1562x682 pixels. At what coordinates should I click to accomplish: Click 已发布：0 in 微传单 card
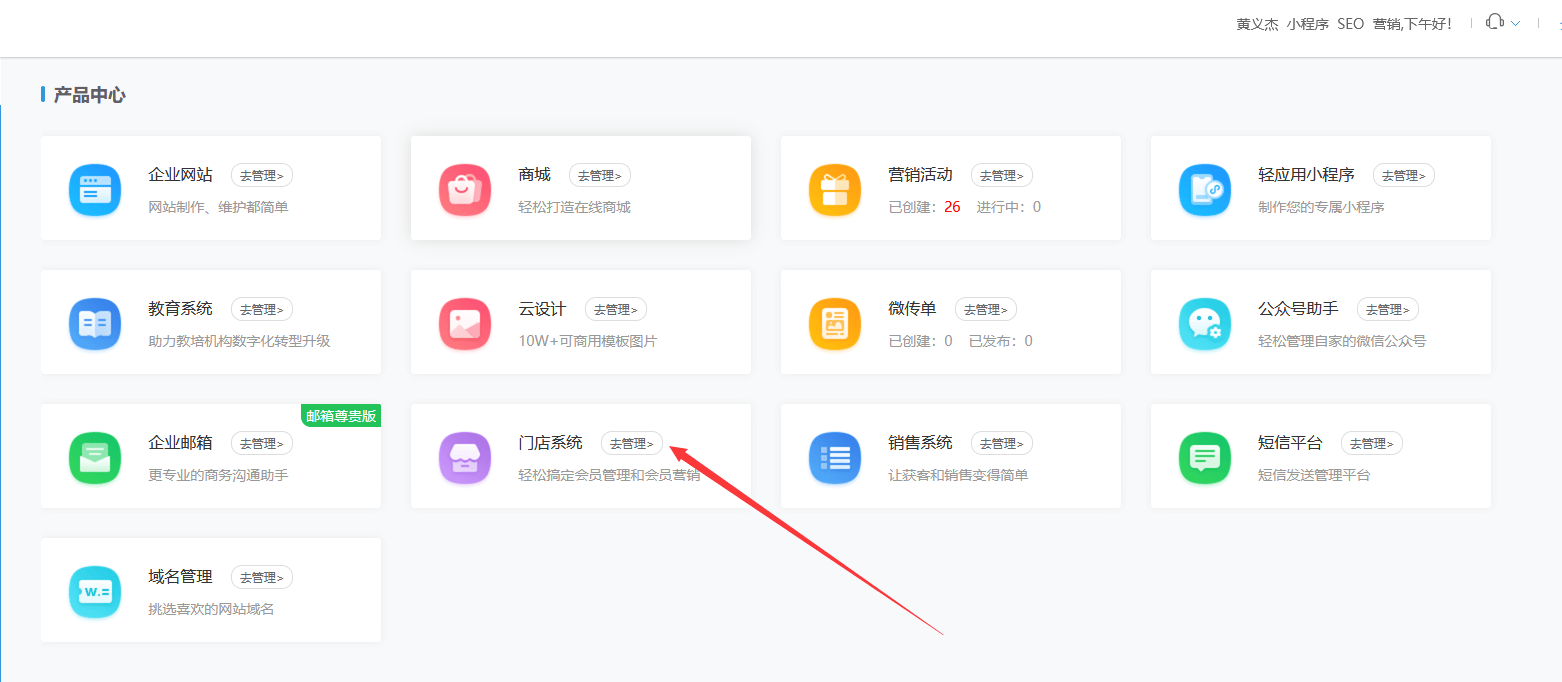1001,341
